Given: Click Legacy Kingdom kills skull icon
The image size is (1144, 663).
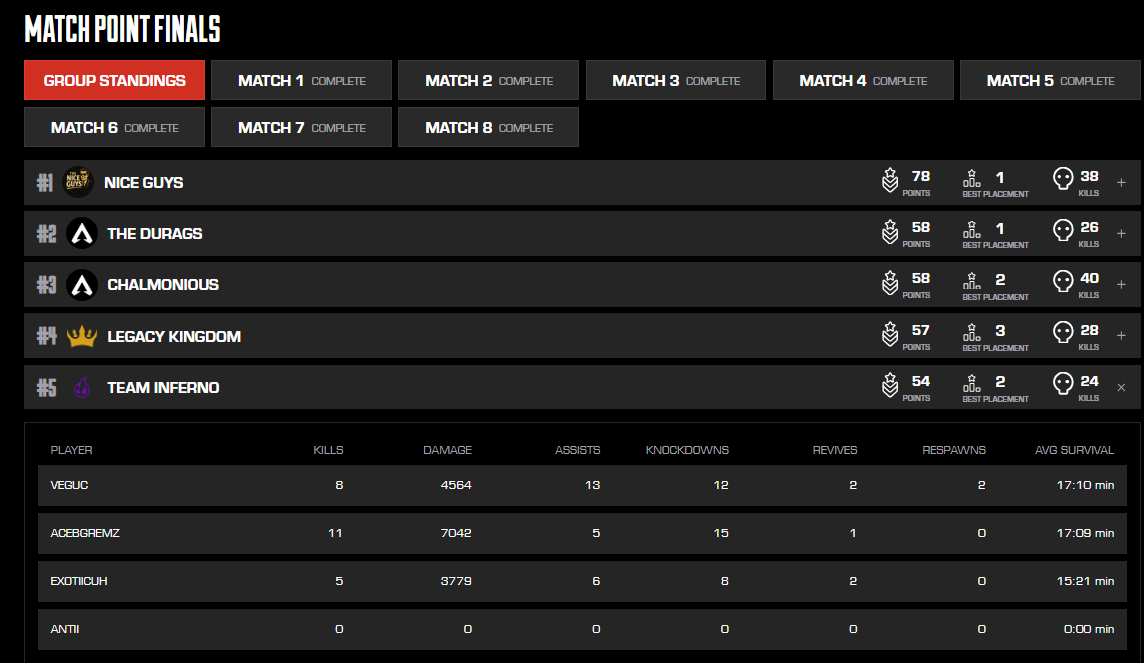Looking at the screenshot, I should pyautogui.click(x=1063, y=332).
